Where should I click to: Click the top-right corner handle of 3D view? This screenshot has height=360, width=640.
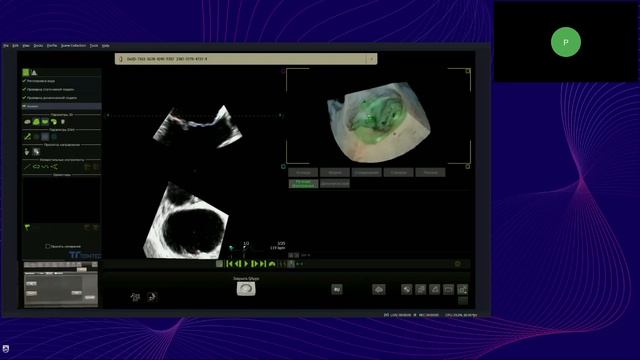pos(468,71)
